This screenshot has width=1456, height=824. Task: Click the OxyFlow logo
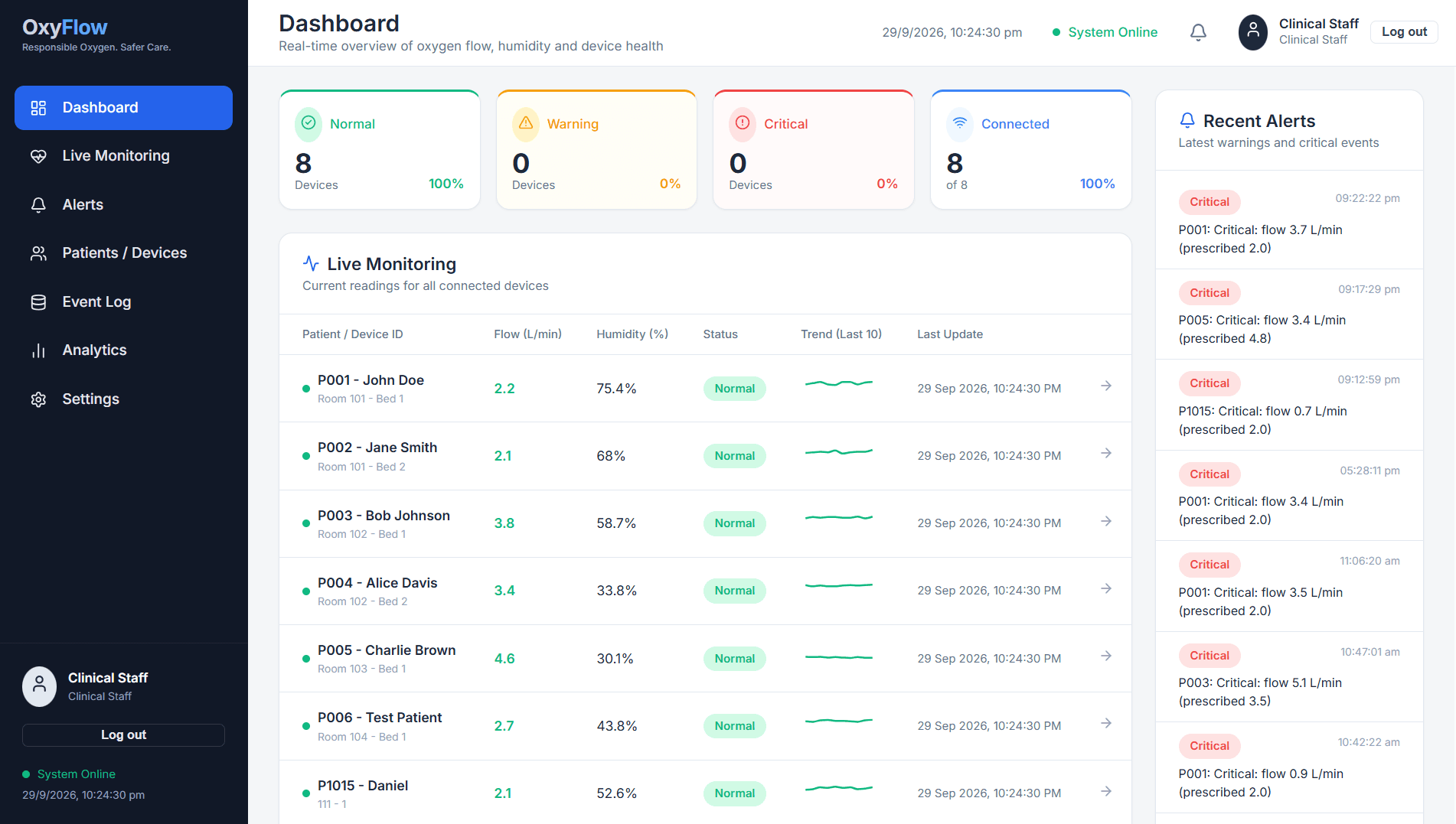click(x=65, y=28)
